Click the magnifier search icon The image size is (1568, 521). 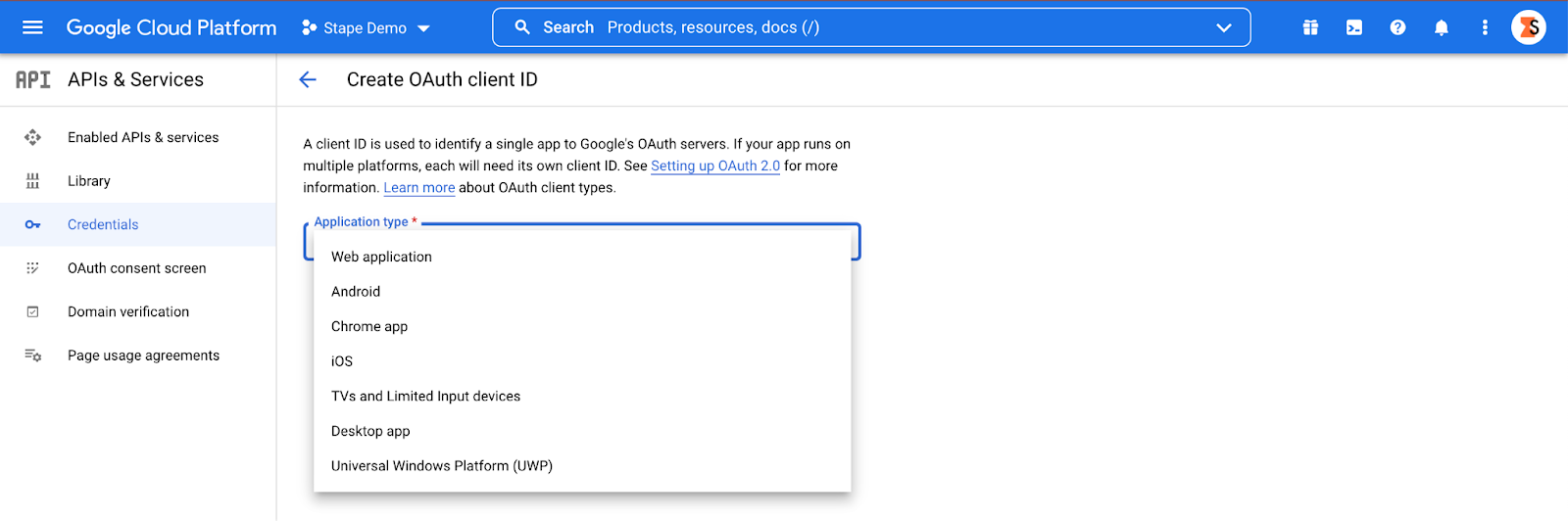(522, 27)
